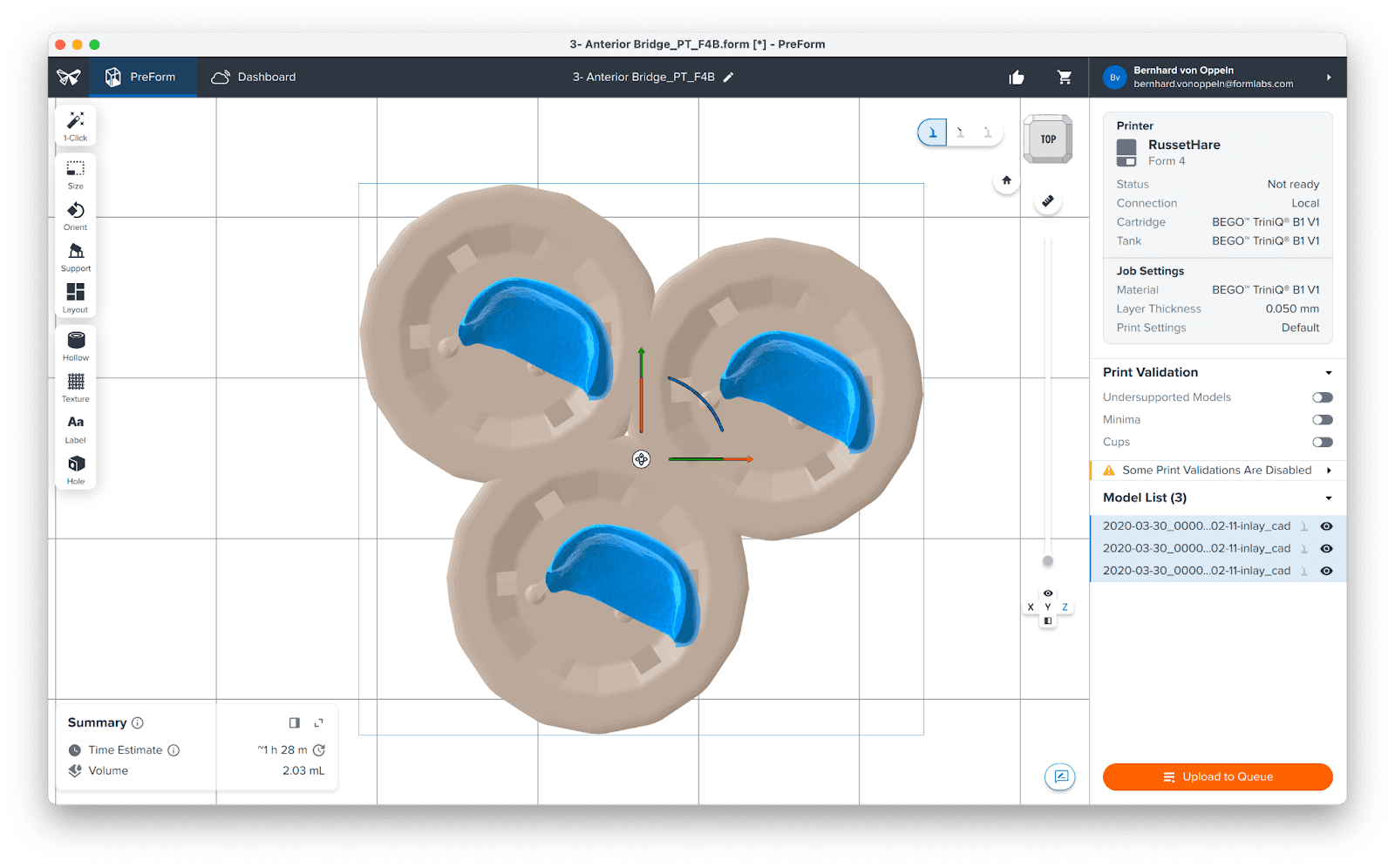Open the Label tool
The image size is (1395, 868).
[x=76, y=428]
